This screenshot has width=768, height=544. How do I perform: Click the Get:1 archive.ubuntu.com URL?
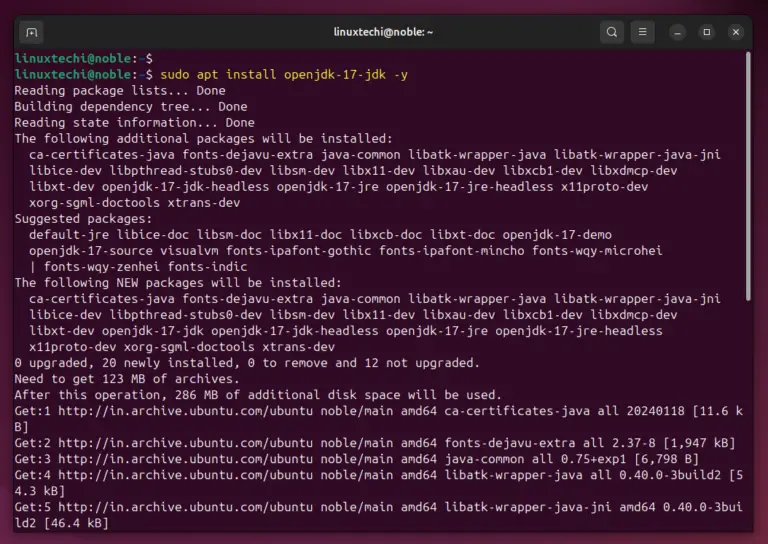(185, 411)
